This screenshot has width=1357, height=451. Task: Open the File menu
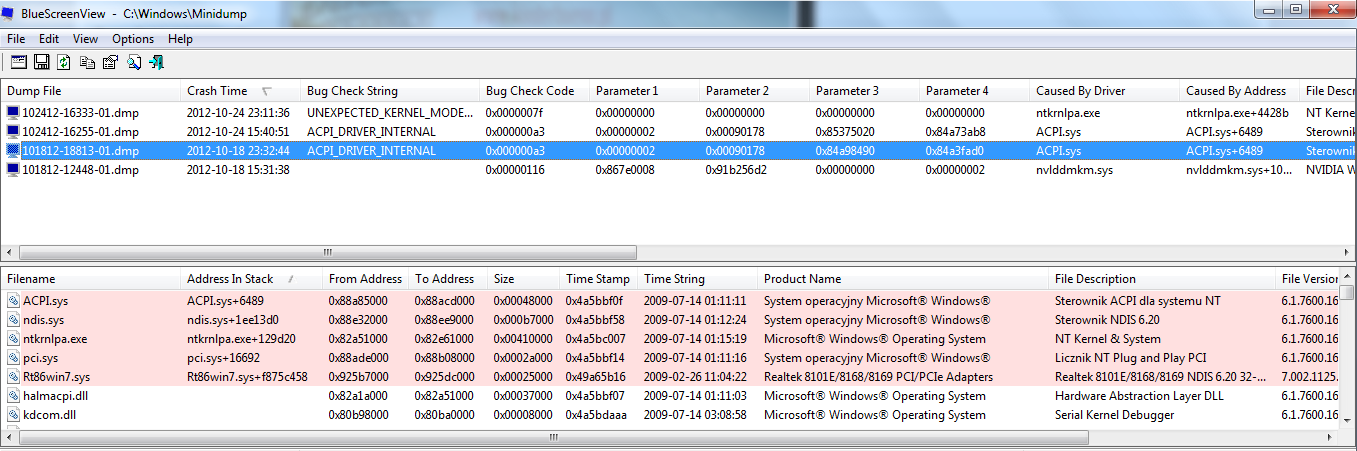(x=16, y=39)
